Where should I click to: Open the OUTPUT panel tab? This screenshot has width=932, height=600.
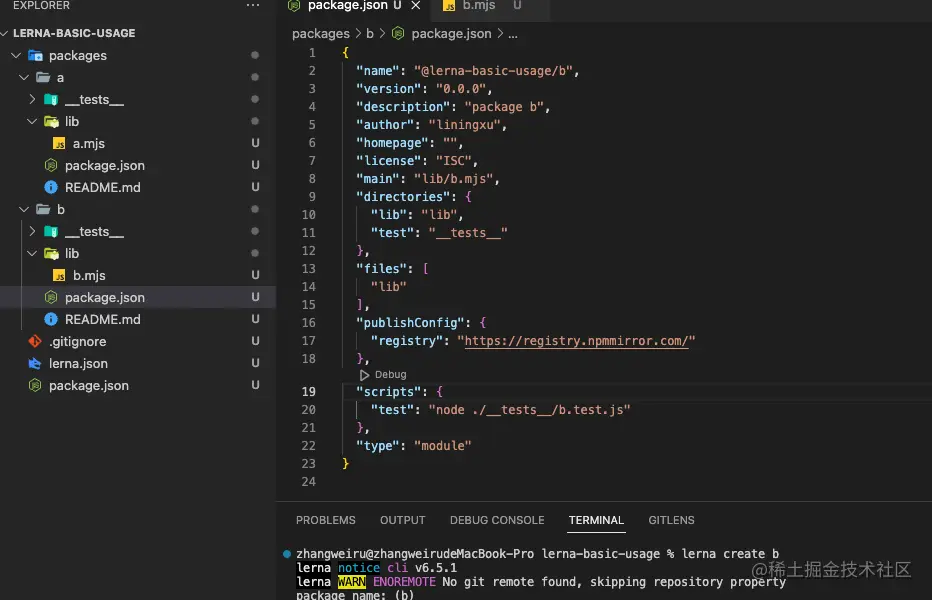(402, 520)
